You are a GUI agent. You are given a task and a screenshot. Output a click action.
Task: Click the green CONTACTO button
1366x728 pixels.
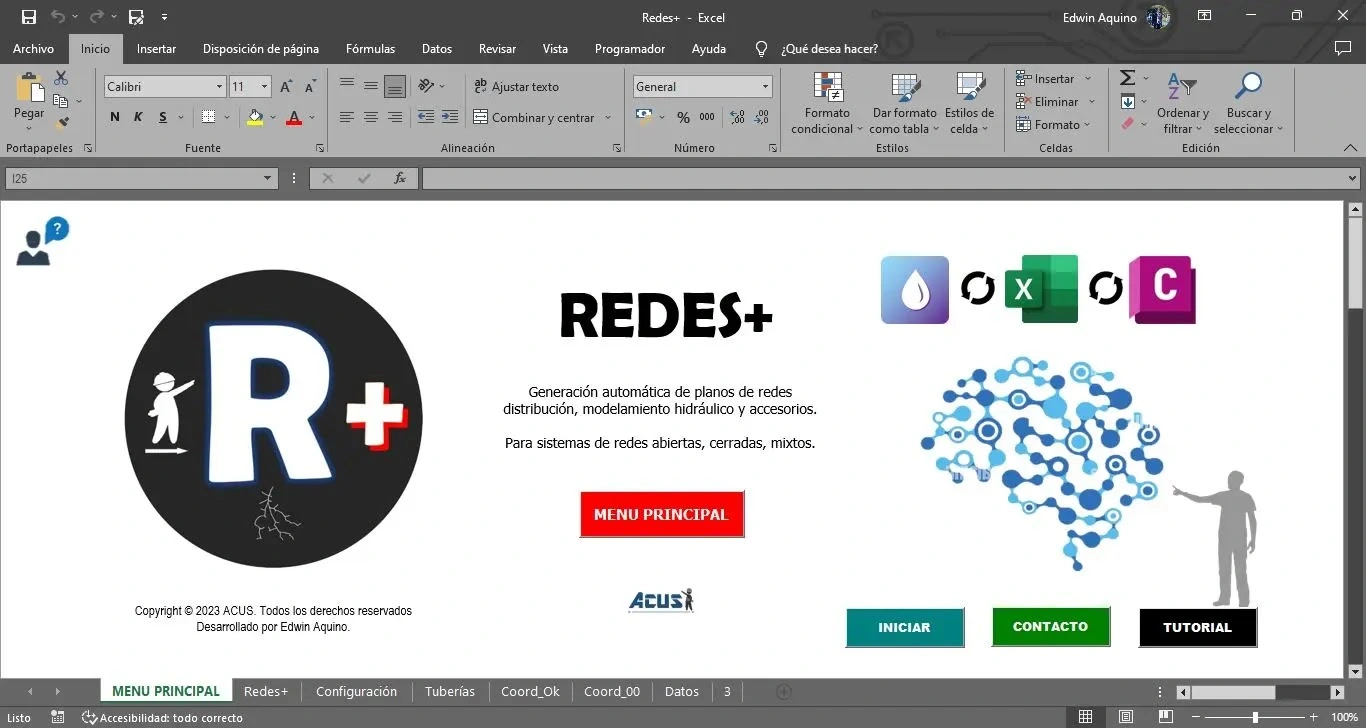click(1050, 626)
